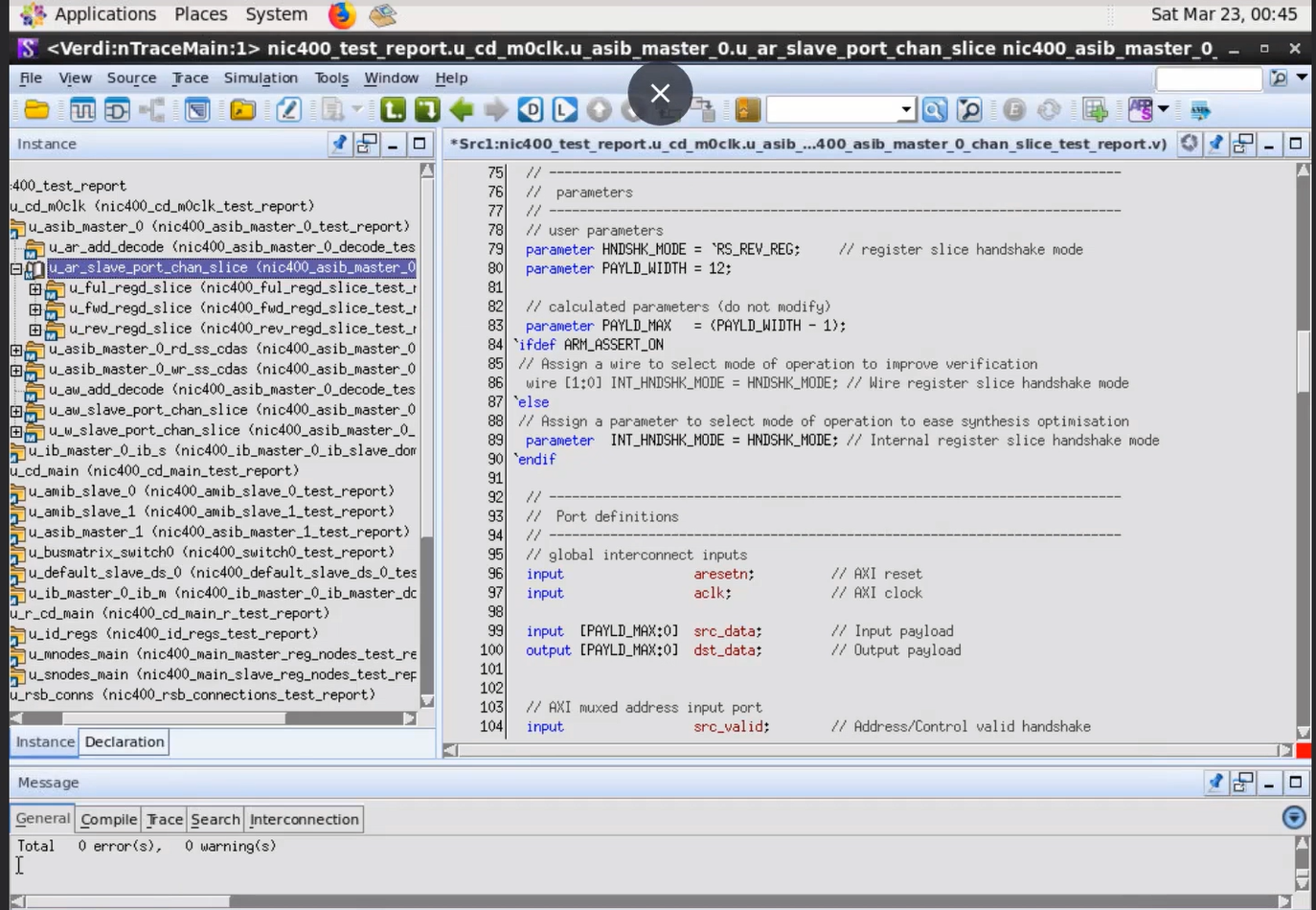Click the grey refresh toolbar icon

coord(1049,110)
